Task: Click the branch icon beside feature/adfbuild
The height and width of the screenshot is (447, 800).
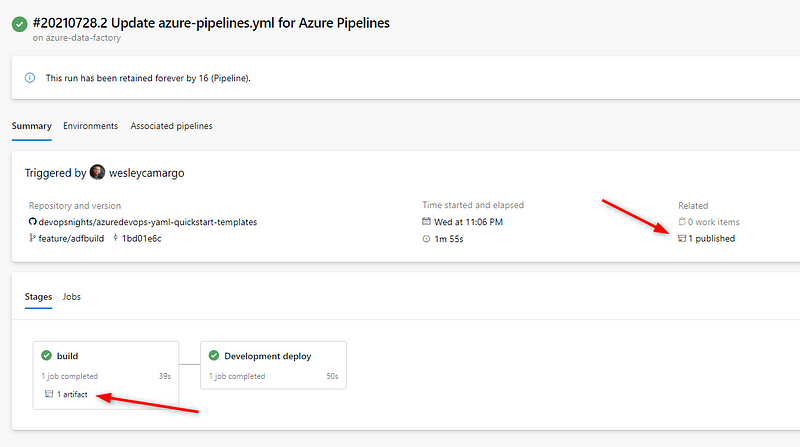Action: pos(32,239)
